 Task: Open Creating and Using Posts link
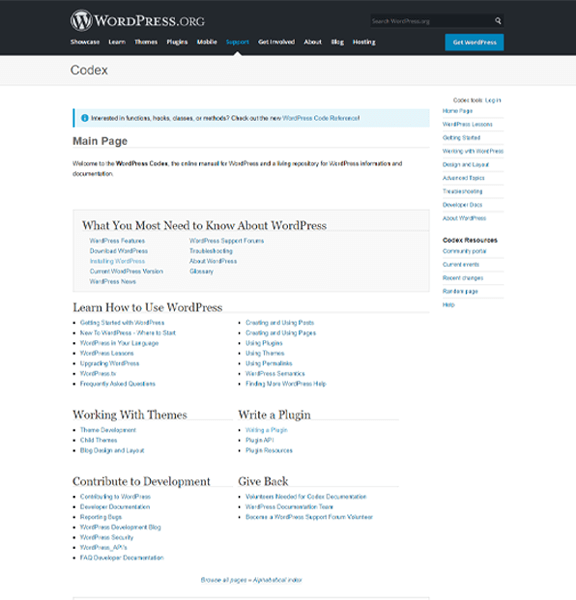click(280, 323)
